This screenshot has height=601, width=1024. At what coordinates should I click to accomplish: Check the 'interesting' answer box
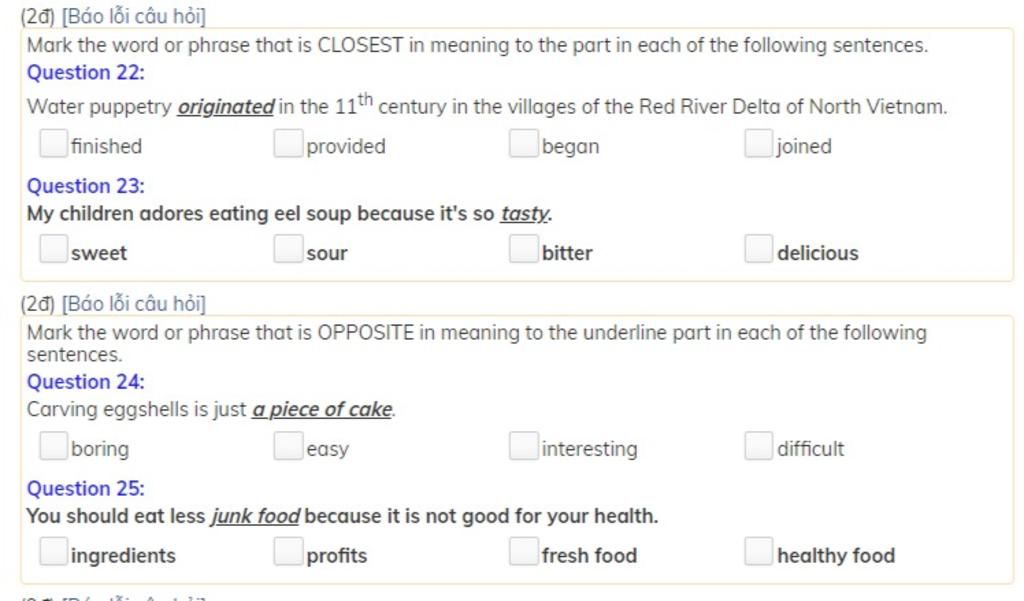point(523,446)
